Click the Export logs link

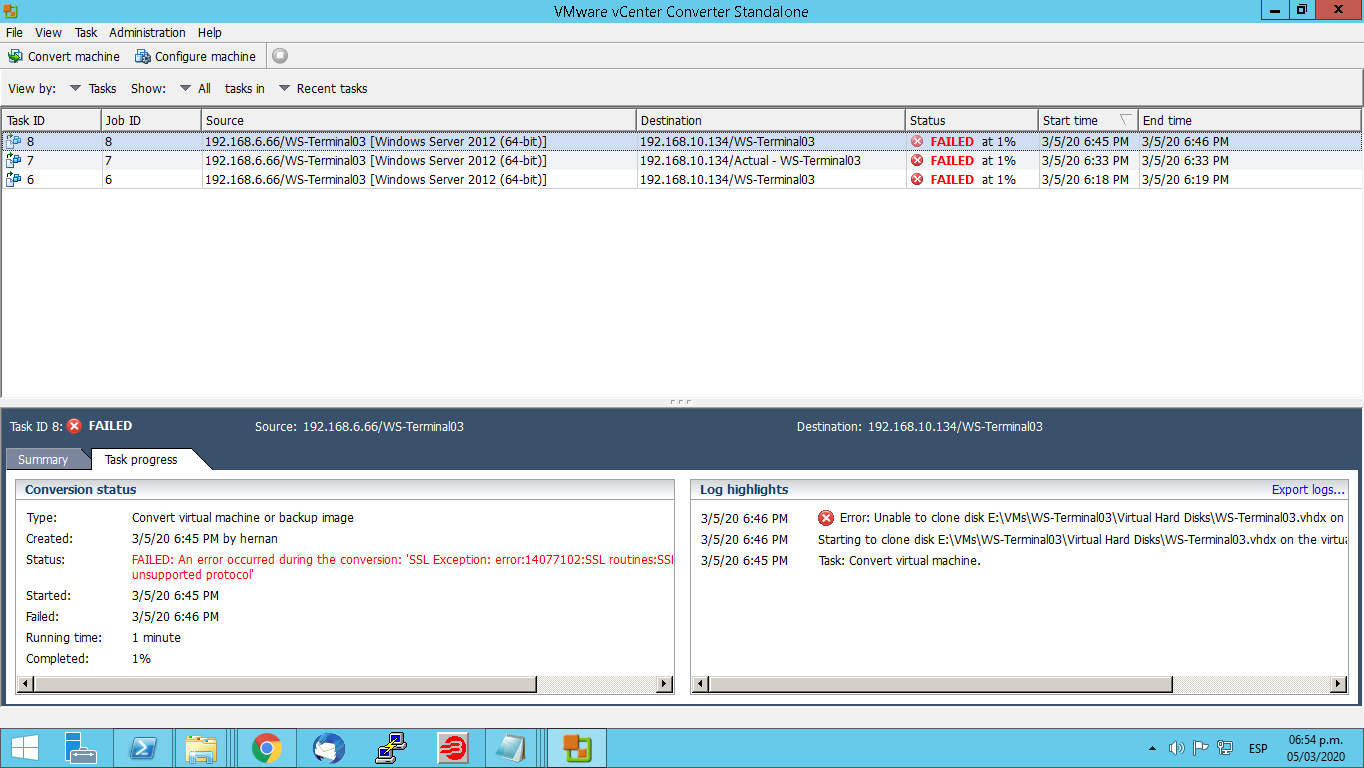[1308, 489]
